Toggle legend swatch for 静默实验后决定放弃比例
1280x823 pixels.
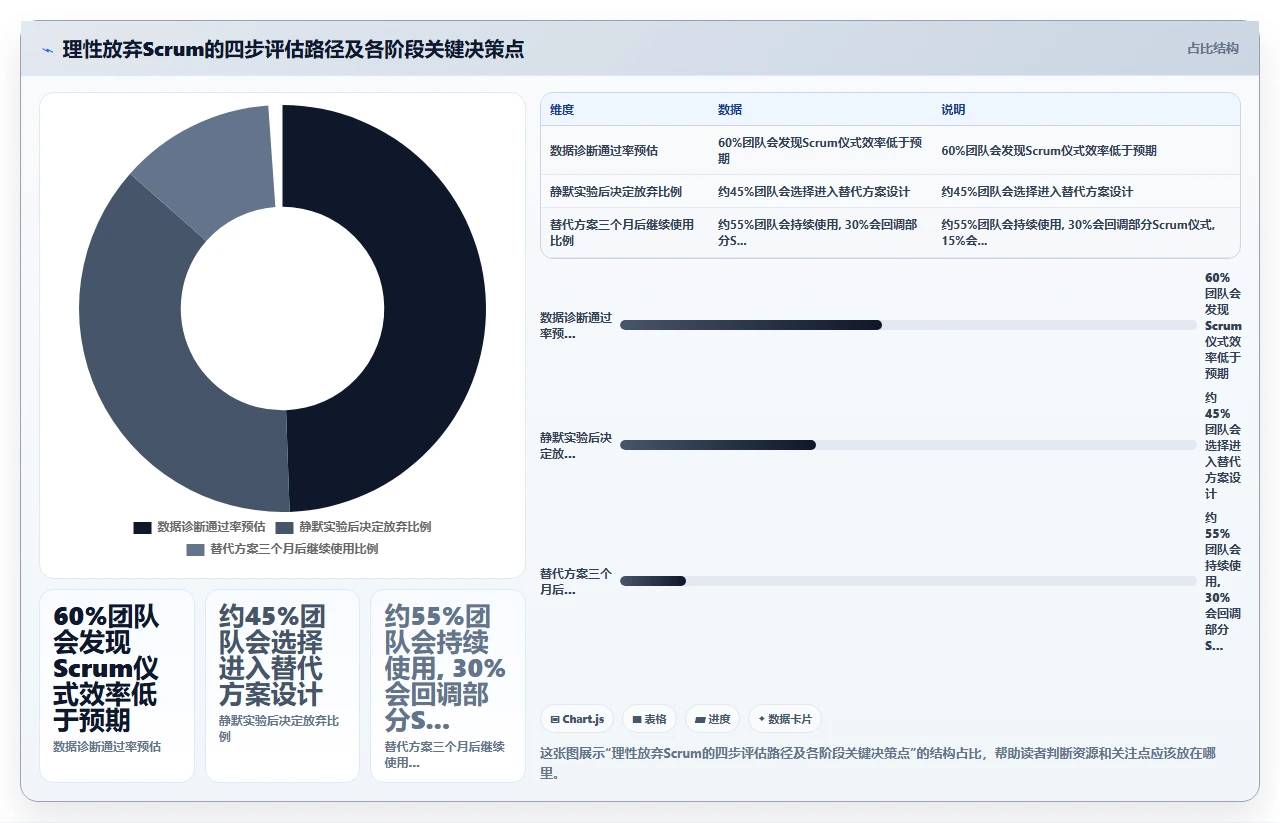[284, 527]
